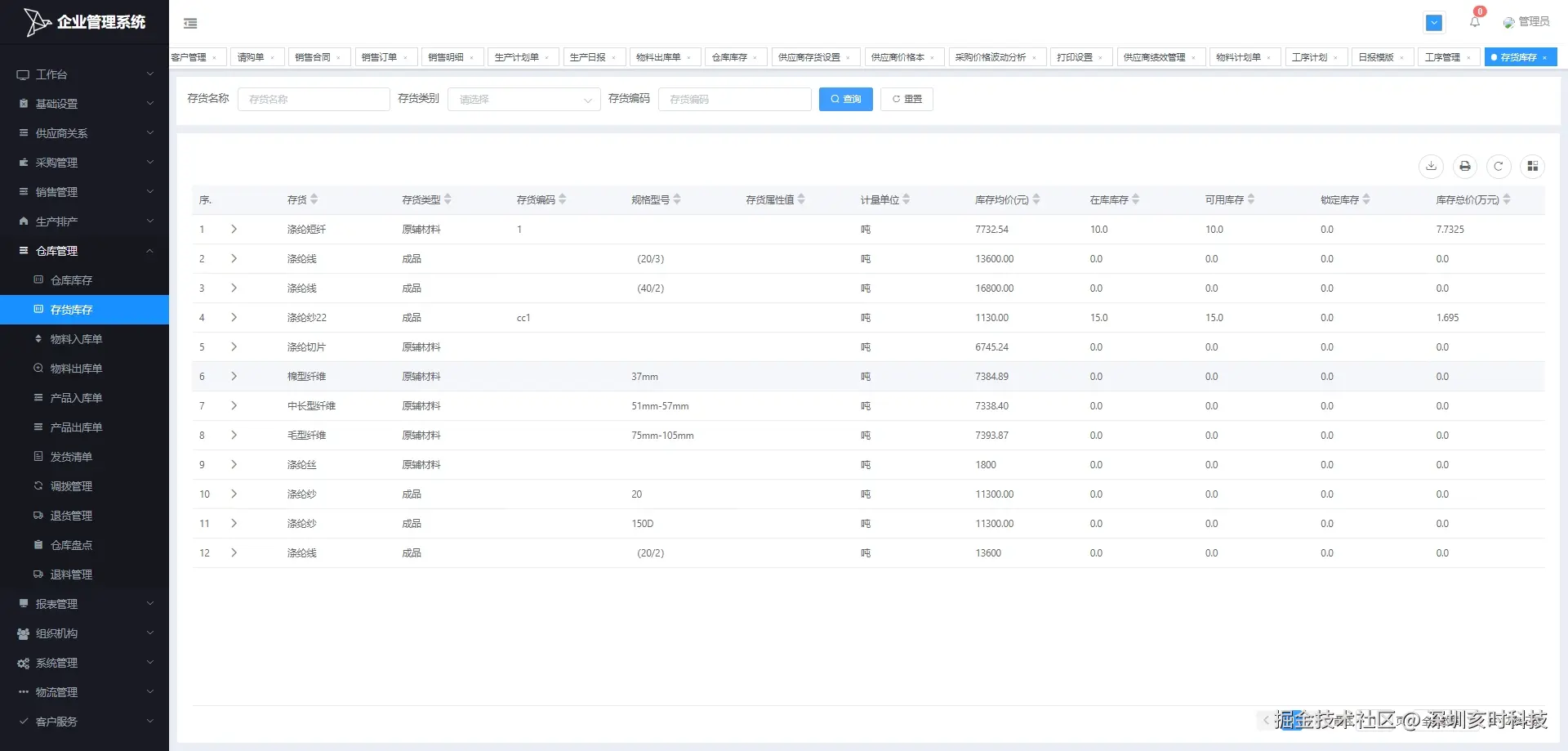Image resolution: width=1568 pixels, height=751 pixels.
Task: Click the icon beside 物料入库单
Action: coord(38,338)
